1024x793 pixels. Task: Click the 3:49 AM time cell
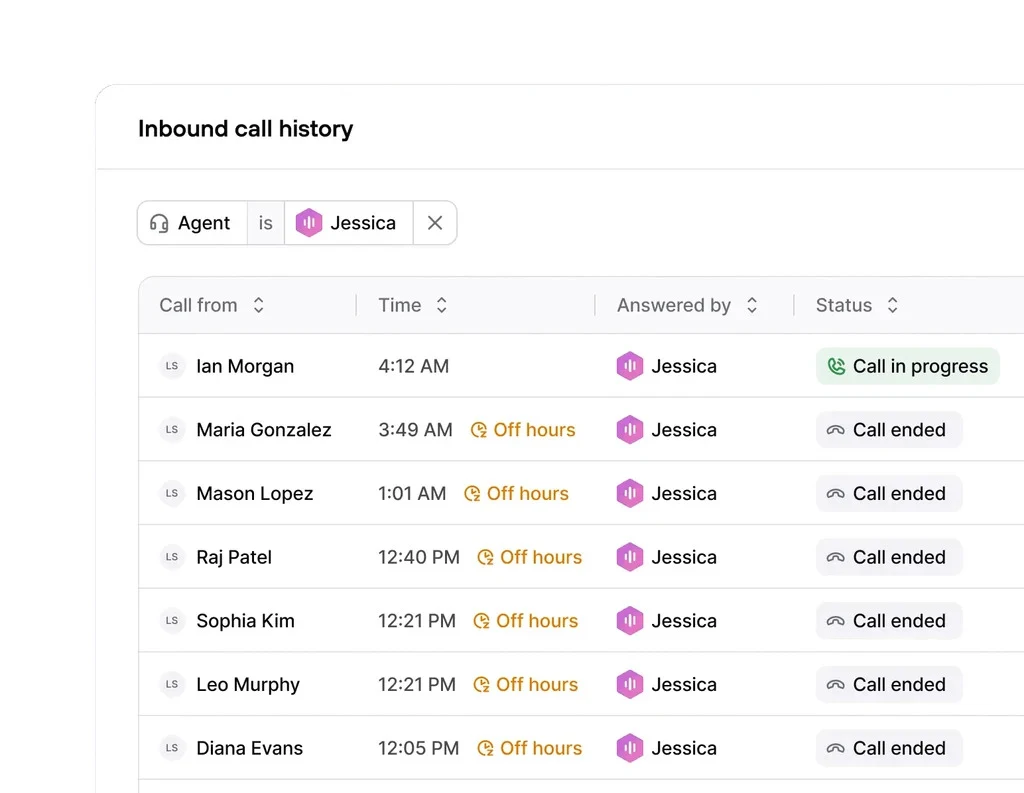(415, 430)
